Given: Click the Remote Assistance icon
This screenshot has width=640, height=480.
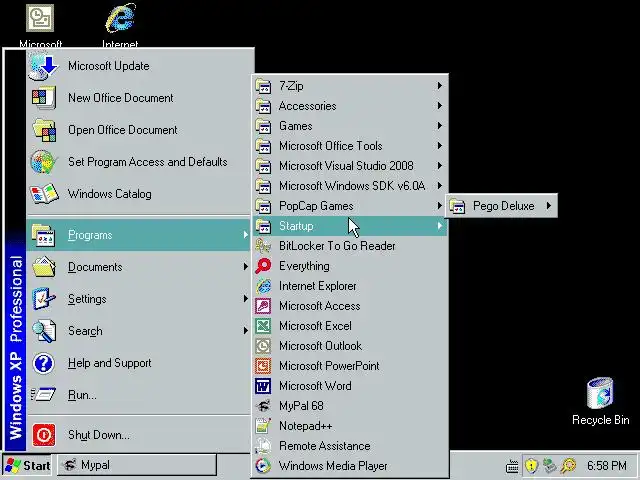Looking at the screenshot, I should (x=263, y=446).
